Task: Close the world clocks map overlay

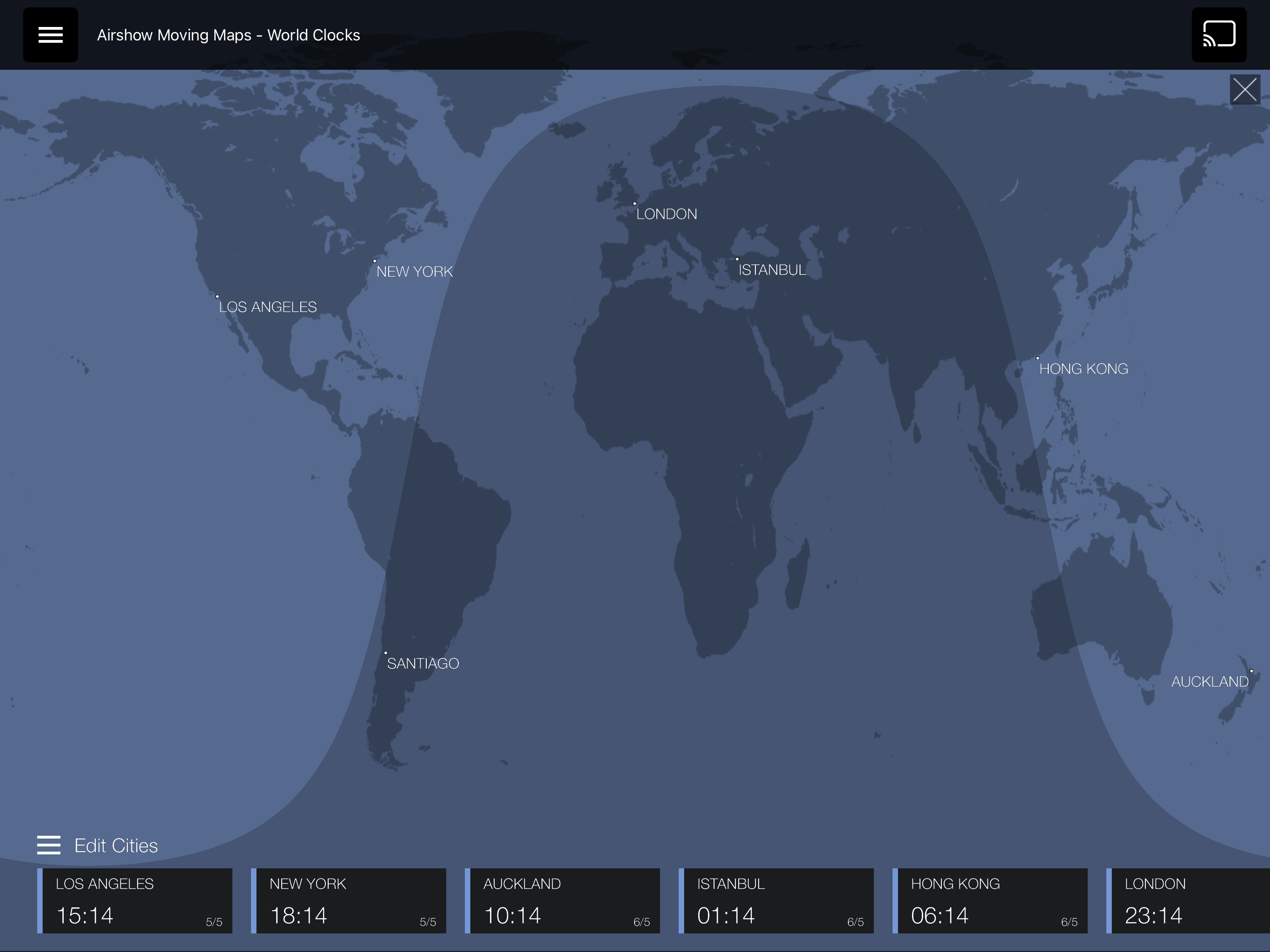Action: tap(1245, 90)
